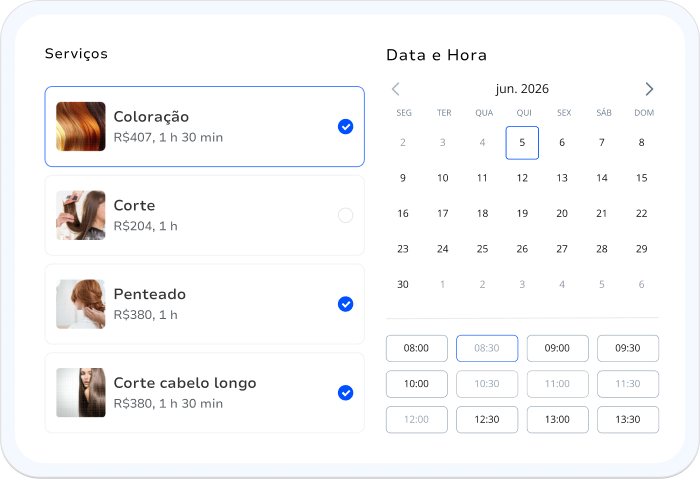The image size is (700, 479).
Task: Select June 24 on calendar
Action: click(442, 249)
